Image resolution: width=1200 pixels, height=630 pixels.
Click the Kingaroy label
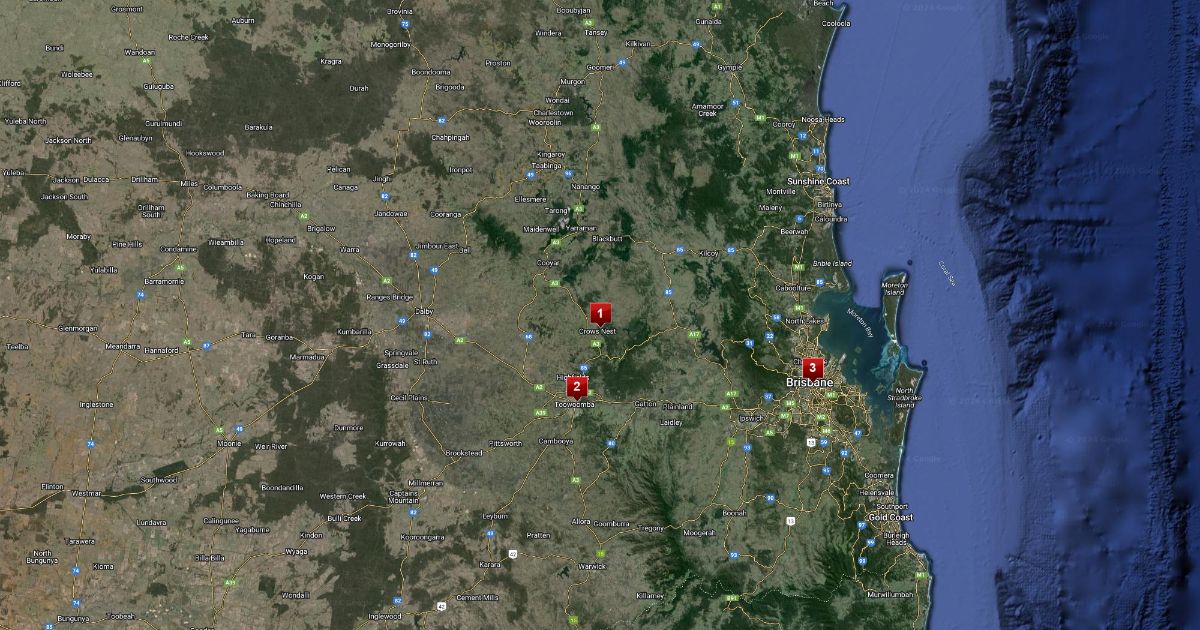(x=551, y=154)
